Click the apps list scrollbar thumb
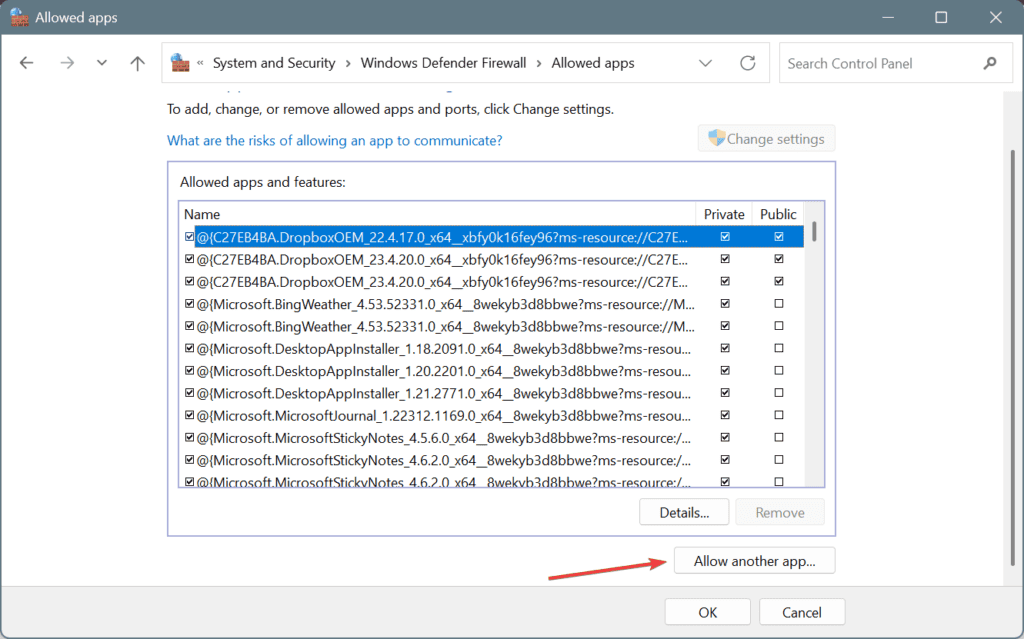This screenshot has width=1024, height=639. pyautogui.click(x=814, y=231)
